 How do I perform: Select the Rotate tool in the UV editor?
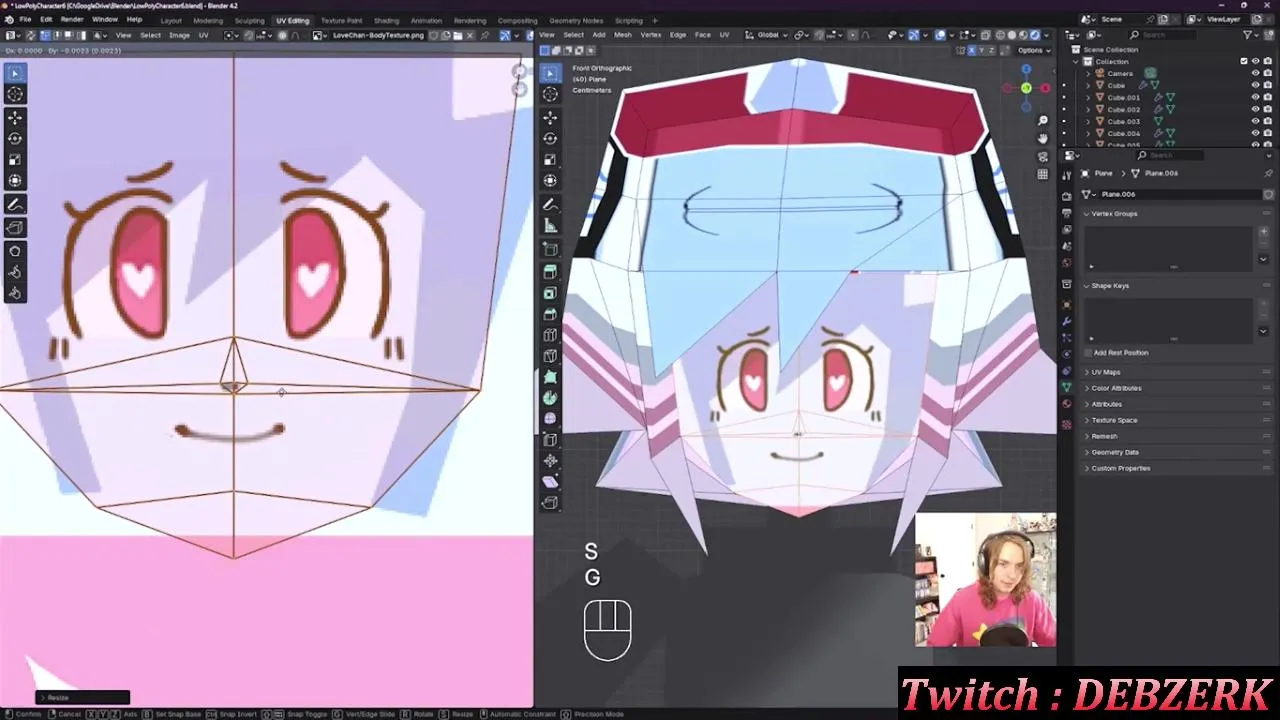15,138
